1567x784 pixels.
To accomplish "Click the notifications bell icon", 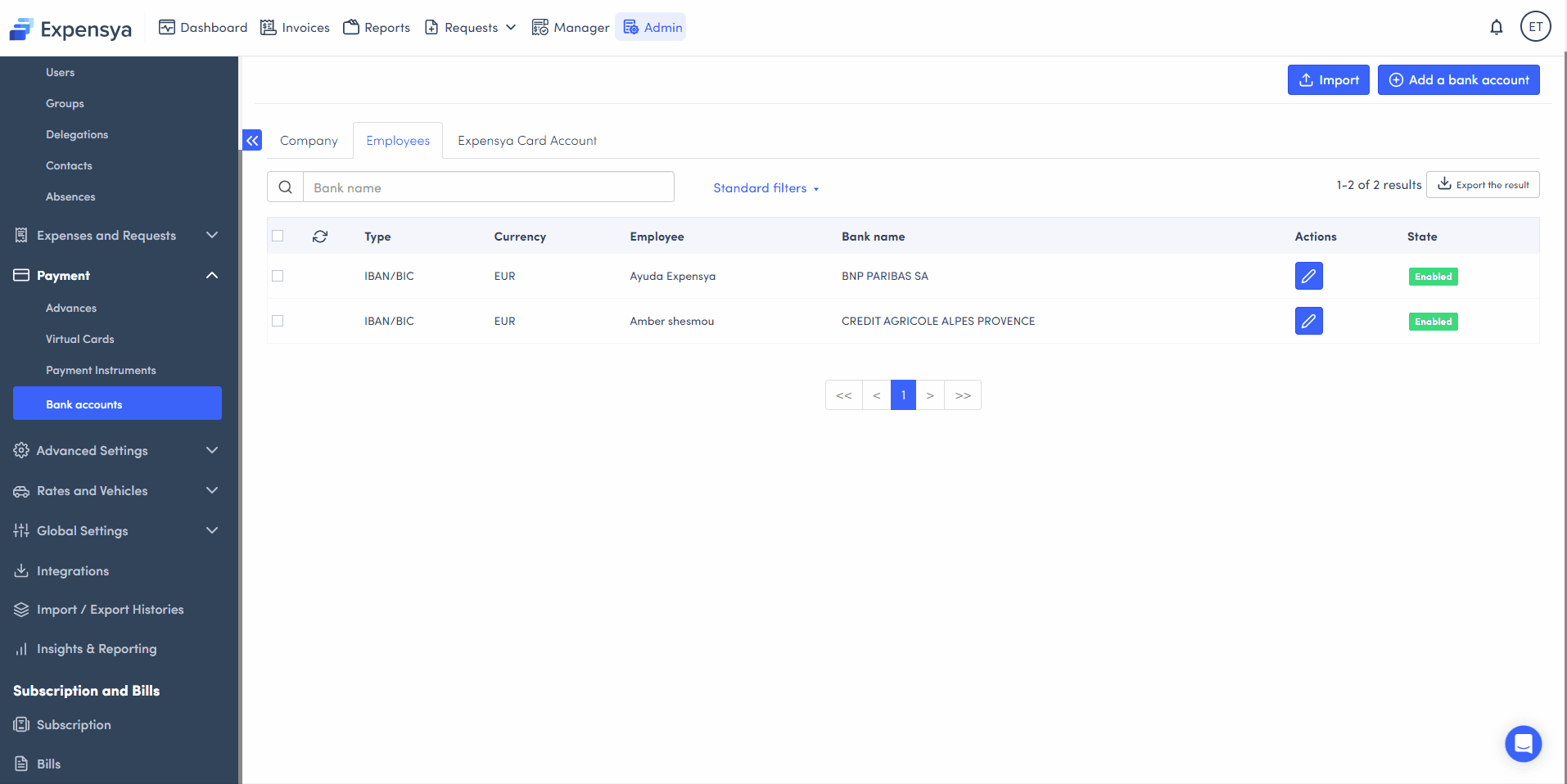I will pyautogui.click(x=1496, y=27).
